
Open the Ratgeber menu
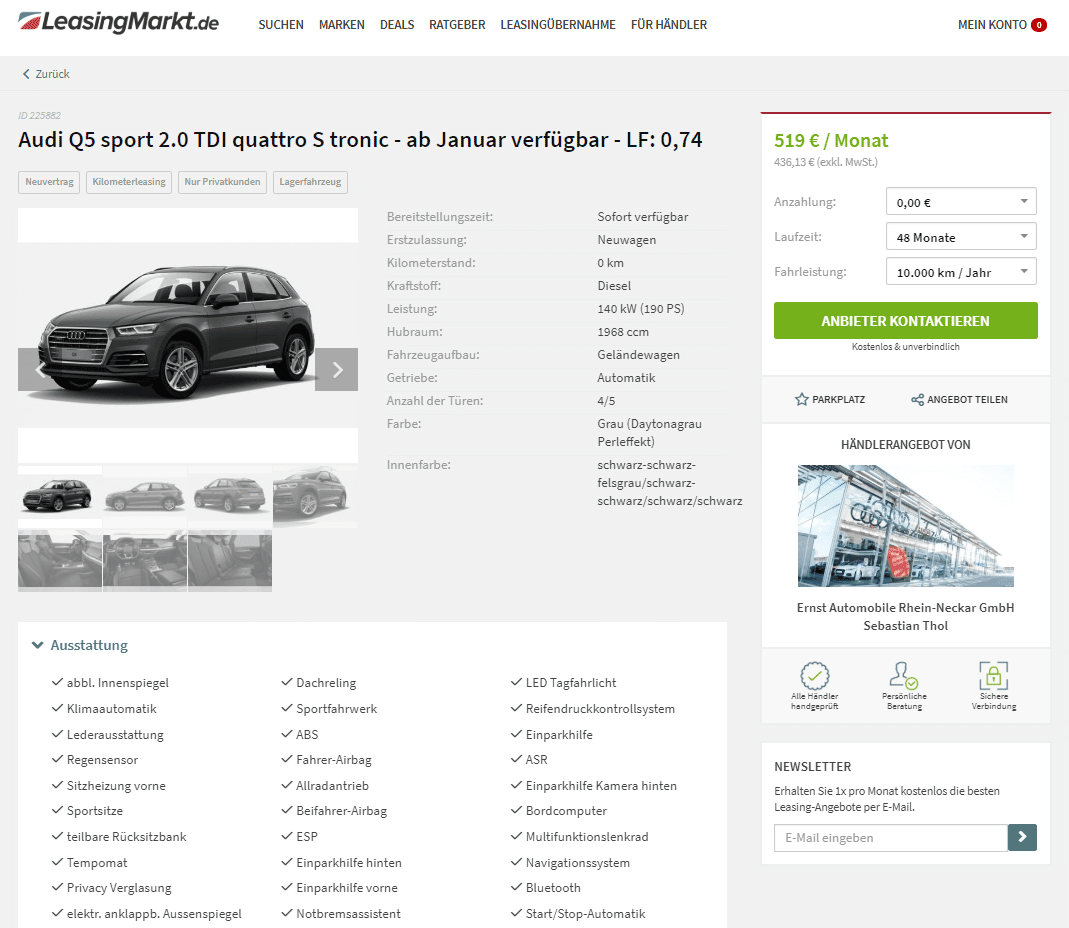(x=457, y=25)
